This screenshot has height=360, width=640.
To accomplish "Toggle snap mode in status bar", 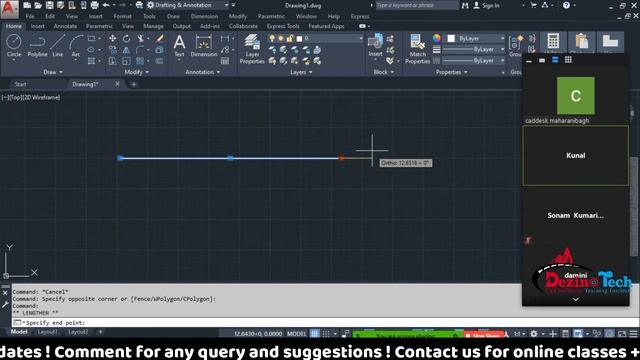I will 326,333.
